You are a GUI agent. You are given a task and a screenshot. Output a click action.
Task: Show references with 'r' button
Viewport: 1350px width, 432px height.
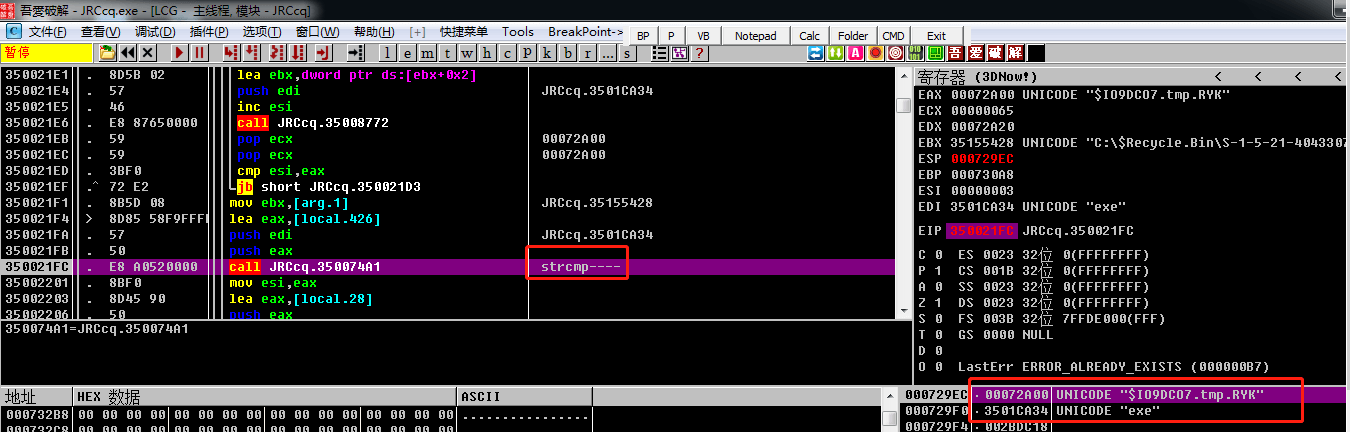pyautogui.click(x=587, y=53)
